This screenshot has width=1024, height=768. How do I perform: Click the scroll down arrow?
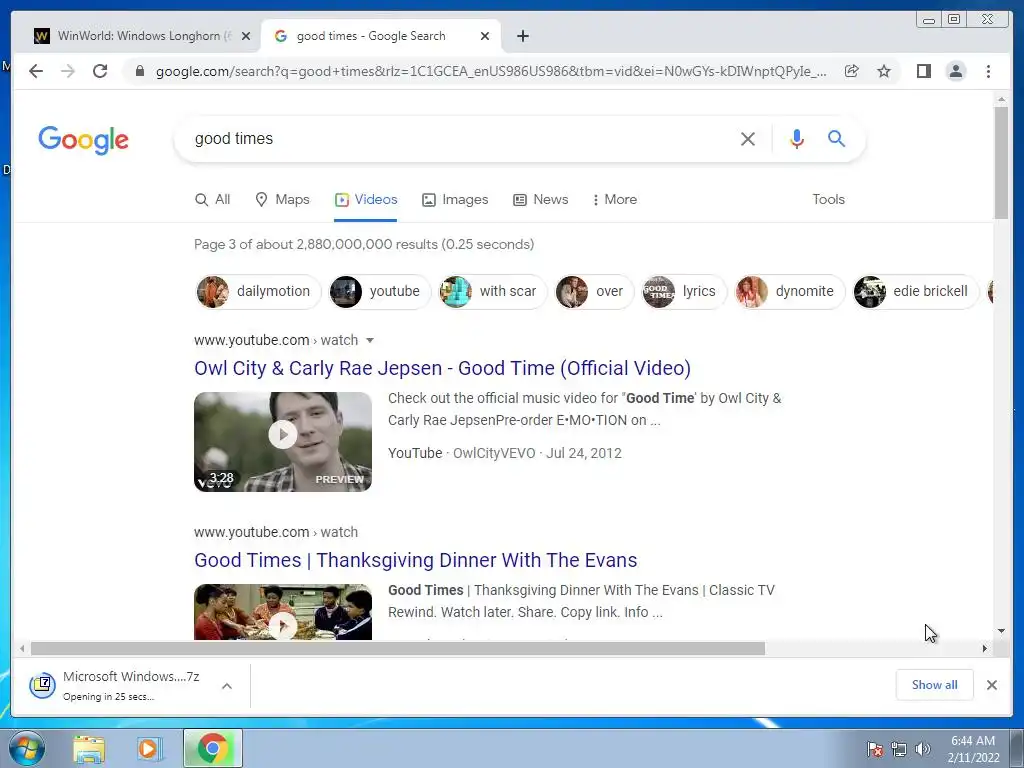click(1000, 631)
